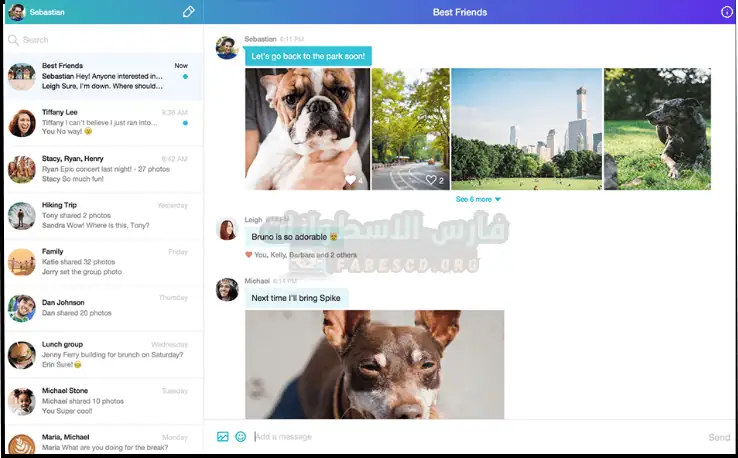Image resolution: width=738 pixels, height=458 pixels.
Task: Select the Lunch group chat
Action: (102, 354)
